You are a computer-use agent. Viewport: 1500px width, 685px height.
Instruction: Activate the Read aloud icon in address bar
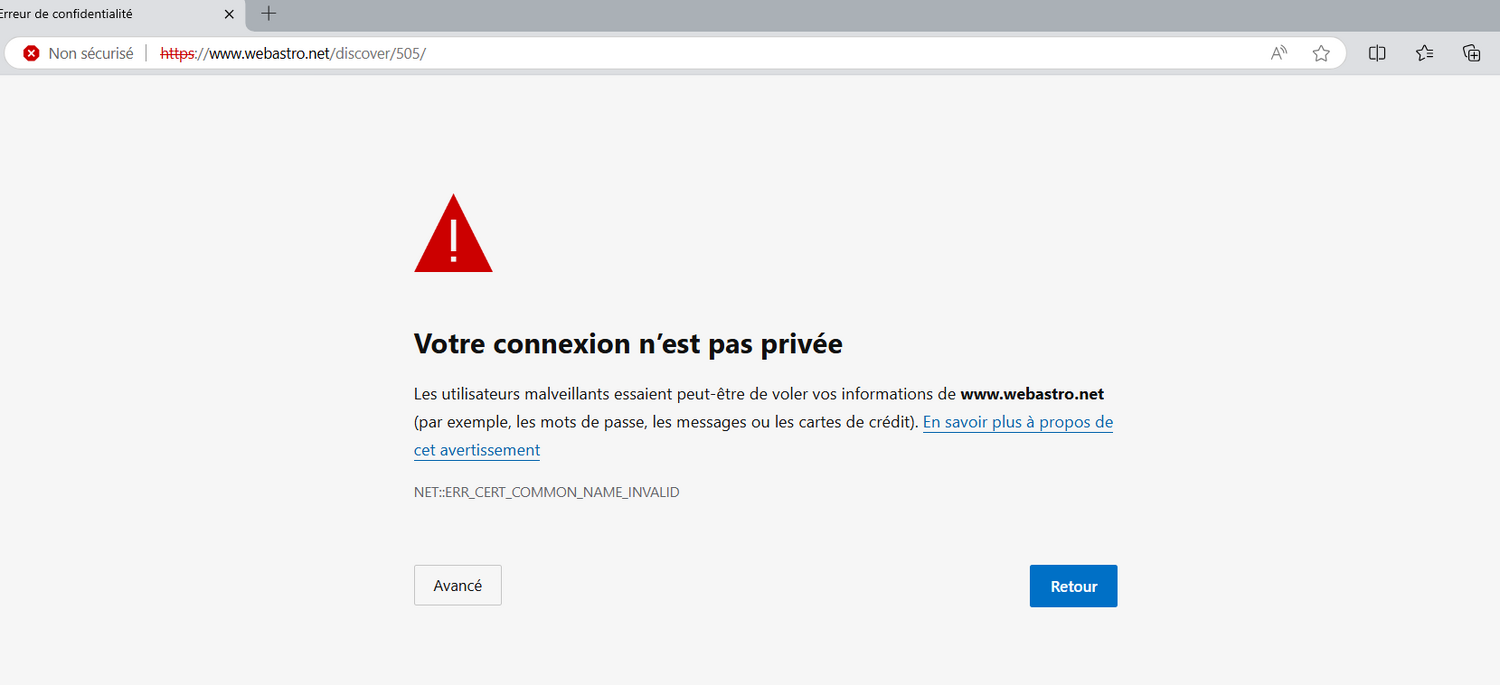(x=1278, y=53)
